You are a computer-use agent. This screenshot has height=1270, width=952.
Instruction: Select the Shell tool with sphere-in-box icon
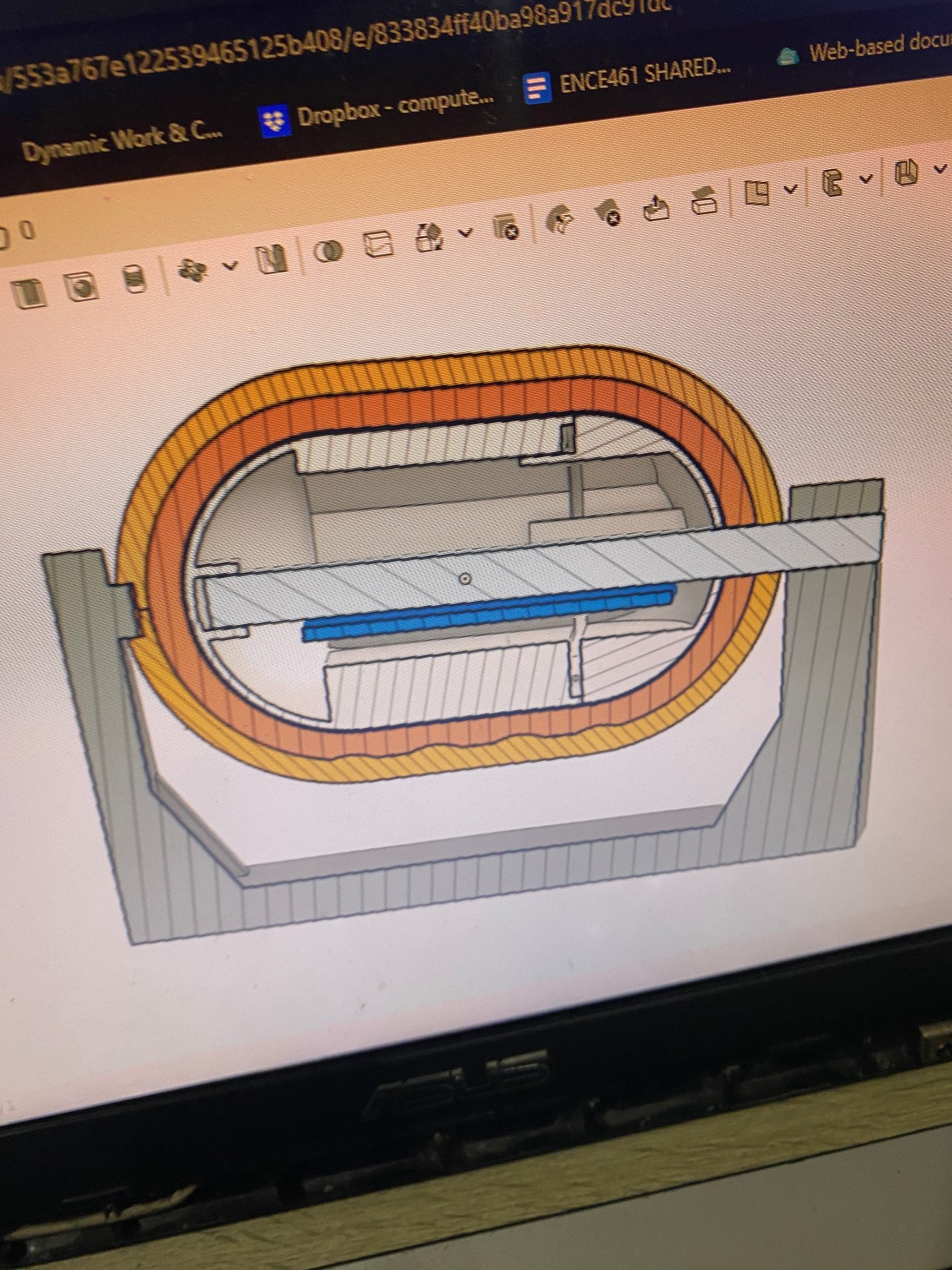(82, 286)
